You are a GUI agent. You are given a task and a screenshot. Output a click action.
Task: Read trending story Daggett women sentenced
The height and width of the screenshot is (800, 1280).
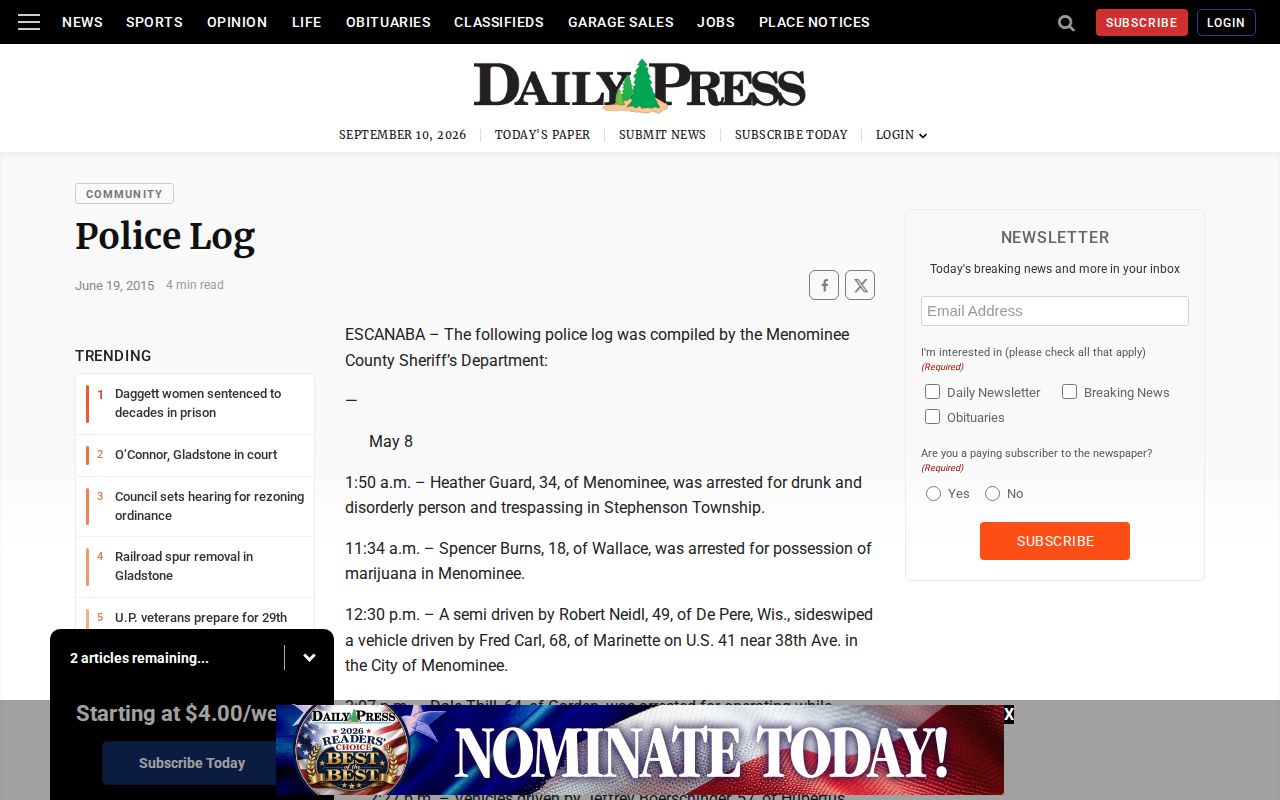198,403
